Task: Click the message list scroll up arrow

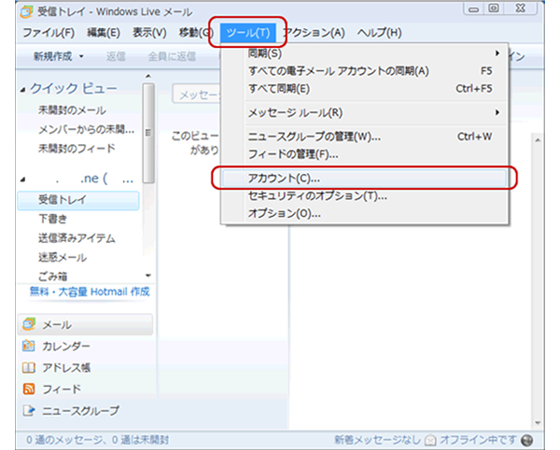Action: coord(538,140)
